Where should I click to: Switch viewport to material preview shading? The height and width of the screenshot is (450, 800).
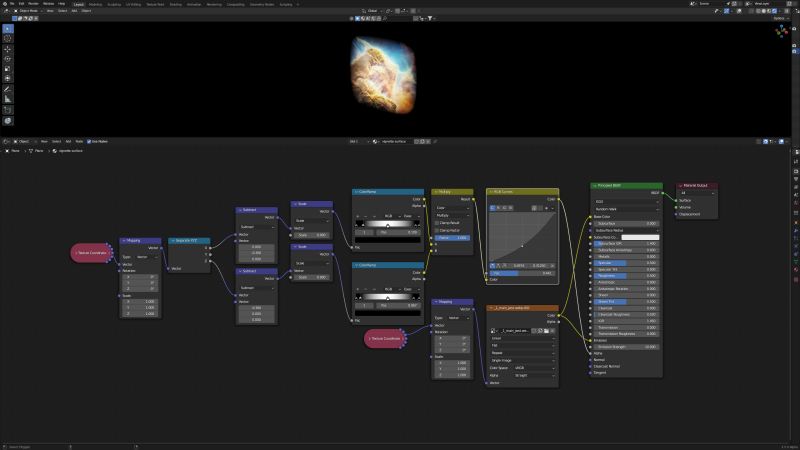click(x=769, y=11)
